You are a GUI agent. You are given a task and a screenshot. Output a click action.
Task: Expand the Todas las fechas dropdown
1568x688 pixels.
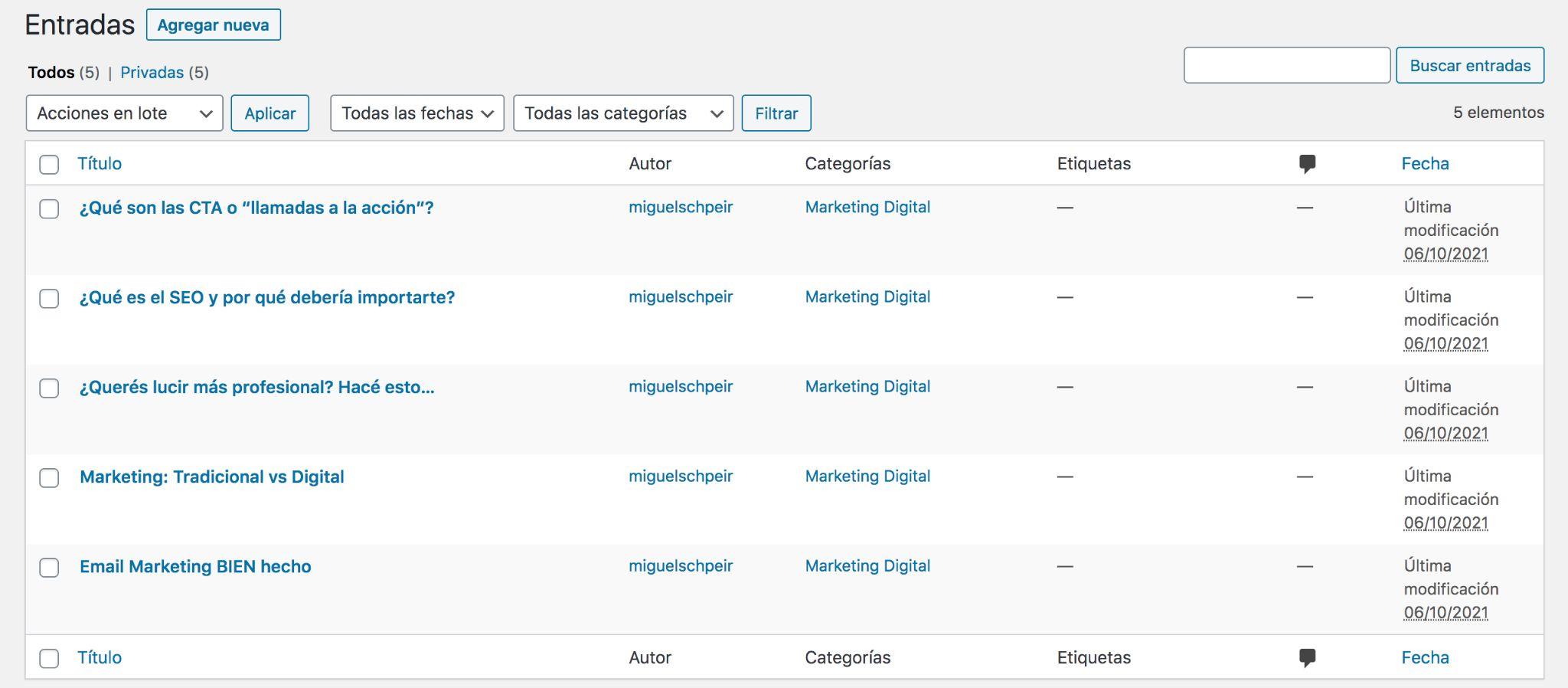pyautogui.click(x=416, y=113)
